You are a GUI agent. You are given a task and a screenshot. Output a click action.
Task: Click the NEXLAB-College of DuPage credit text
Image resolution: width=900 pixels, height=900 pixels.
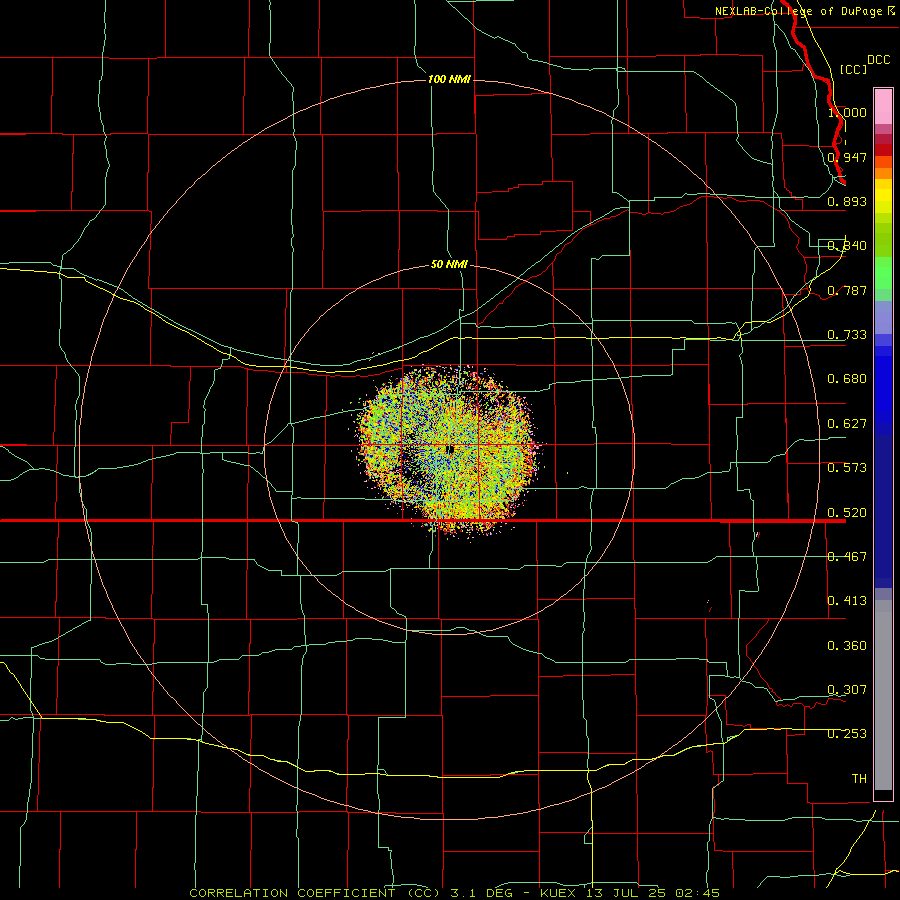pos(805,11)
